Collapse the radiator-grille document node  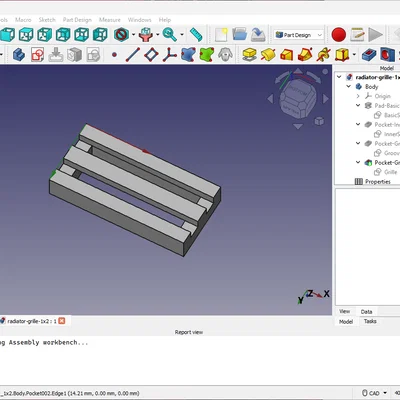(339, 77)
